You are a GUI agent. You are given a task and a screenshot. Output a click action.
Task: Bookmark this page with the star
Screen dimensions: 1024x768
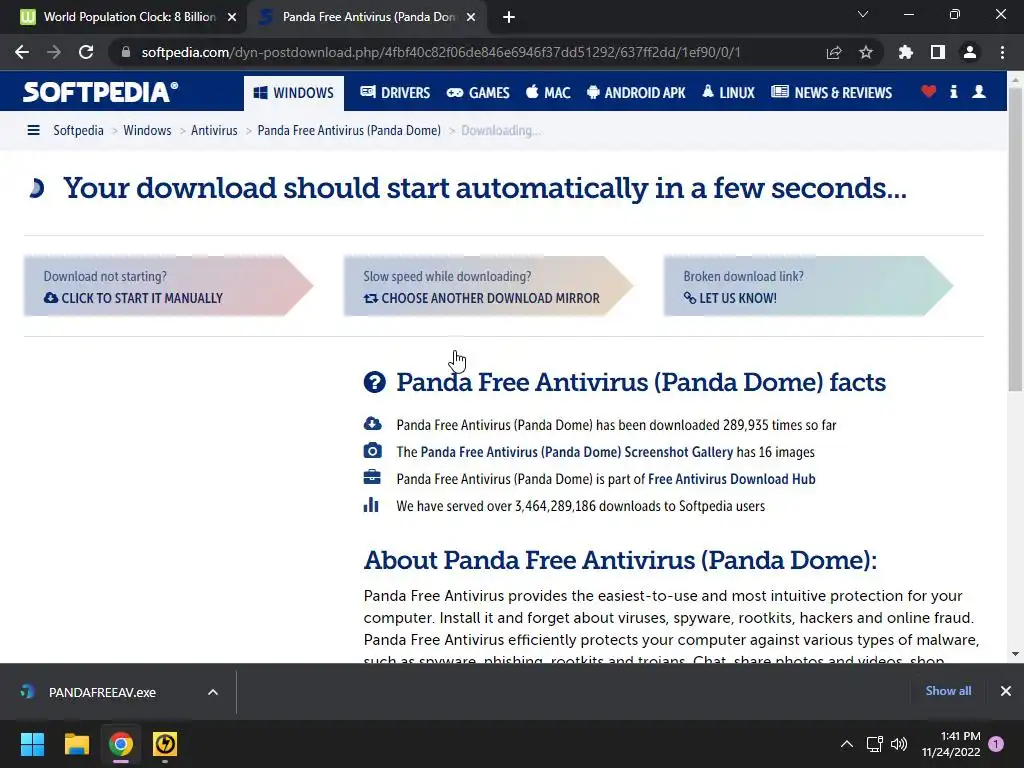(x=865, y=52)
